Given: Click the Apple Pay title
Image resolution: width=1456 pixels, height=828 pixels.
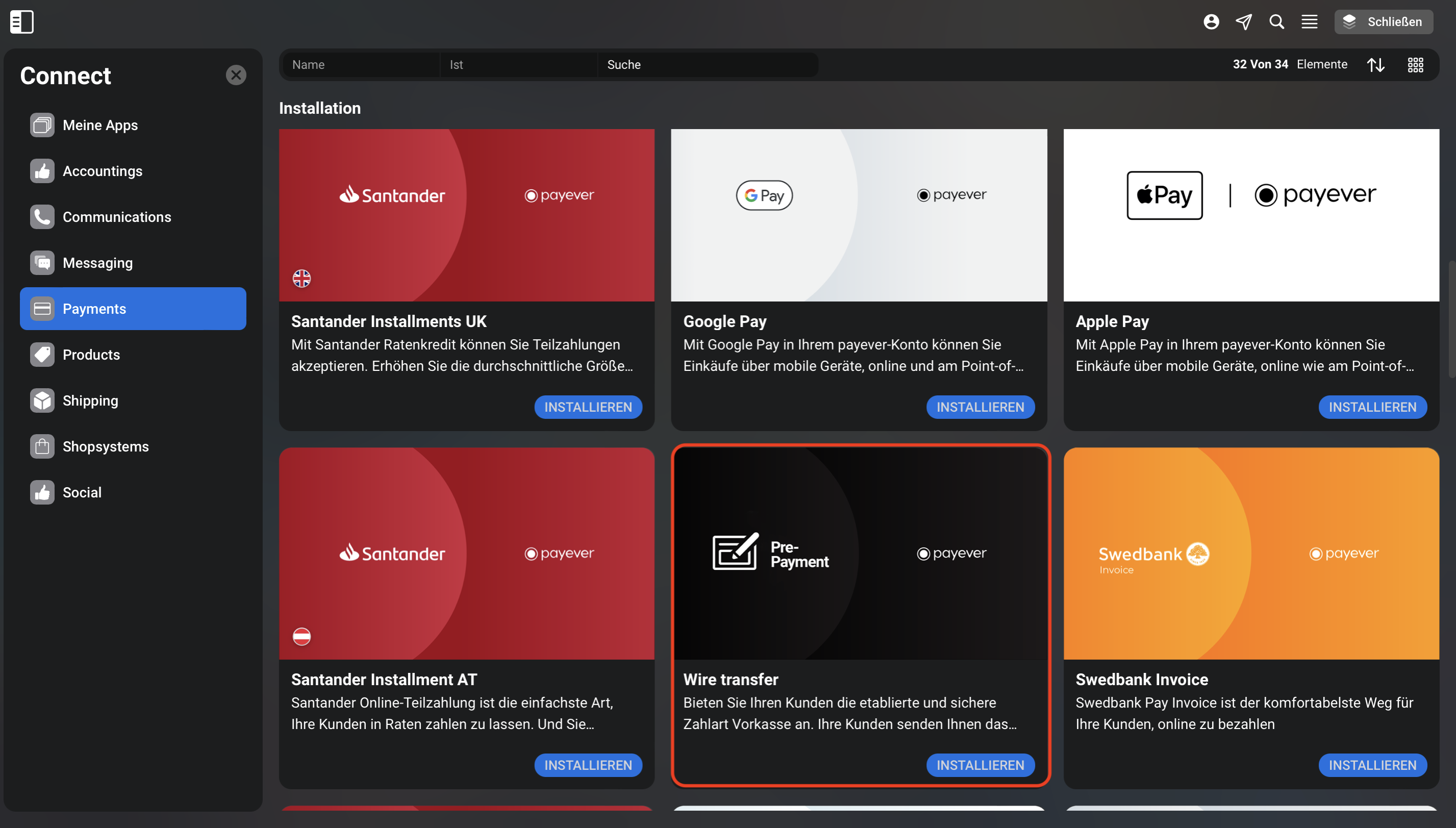Looking at the screenshot, I should [1112, 322].
